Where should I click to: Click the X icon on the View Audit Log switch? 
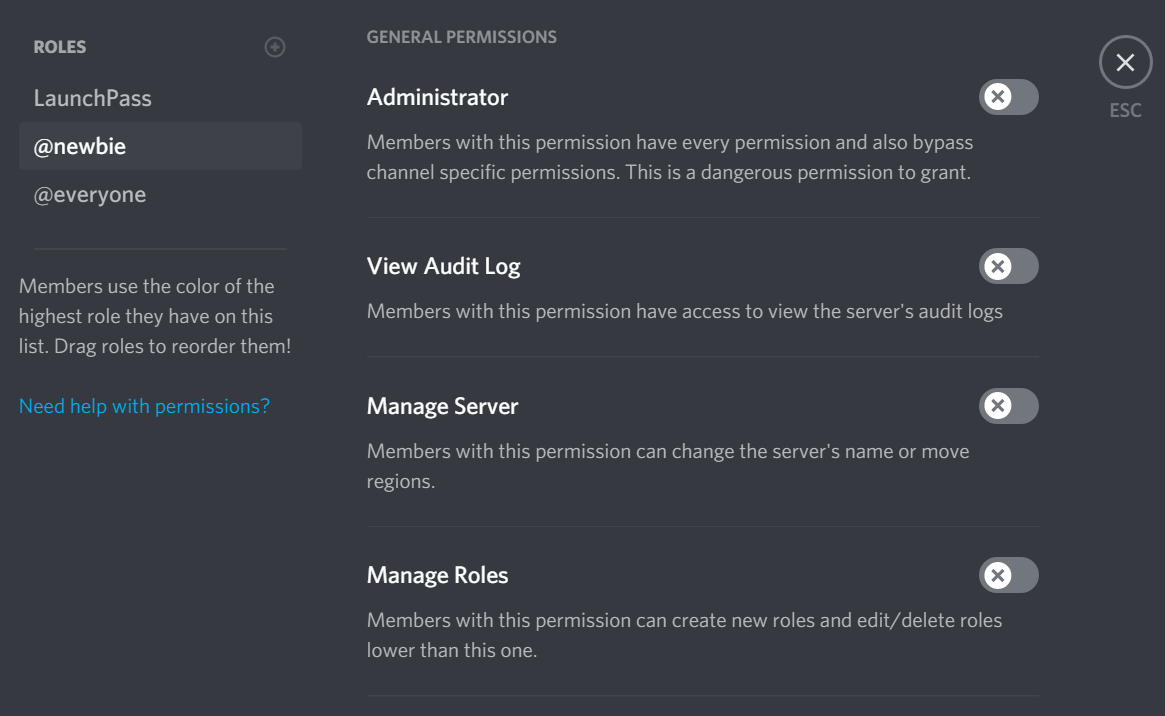[x=997, y=266]
